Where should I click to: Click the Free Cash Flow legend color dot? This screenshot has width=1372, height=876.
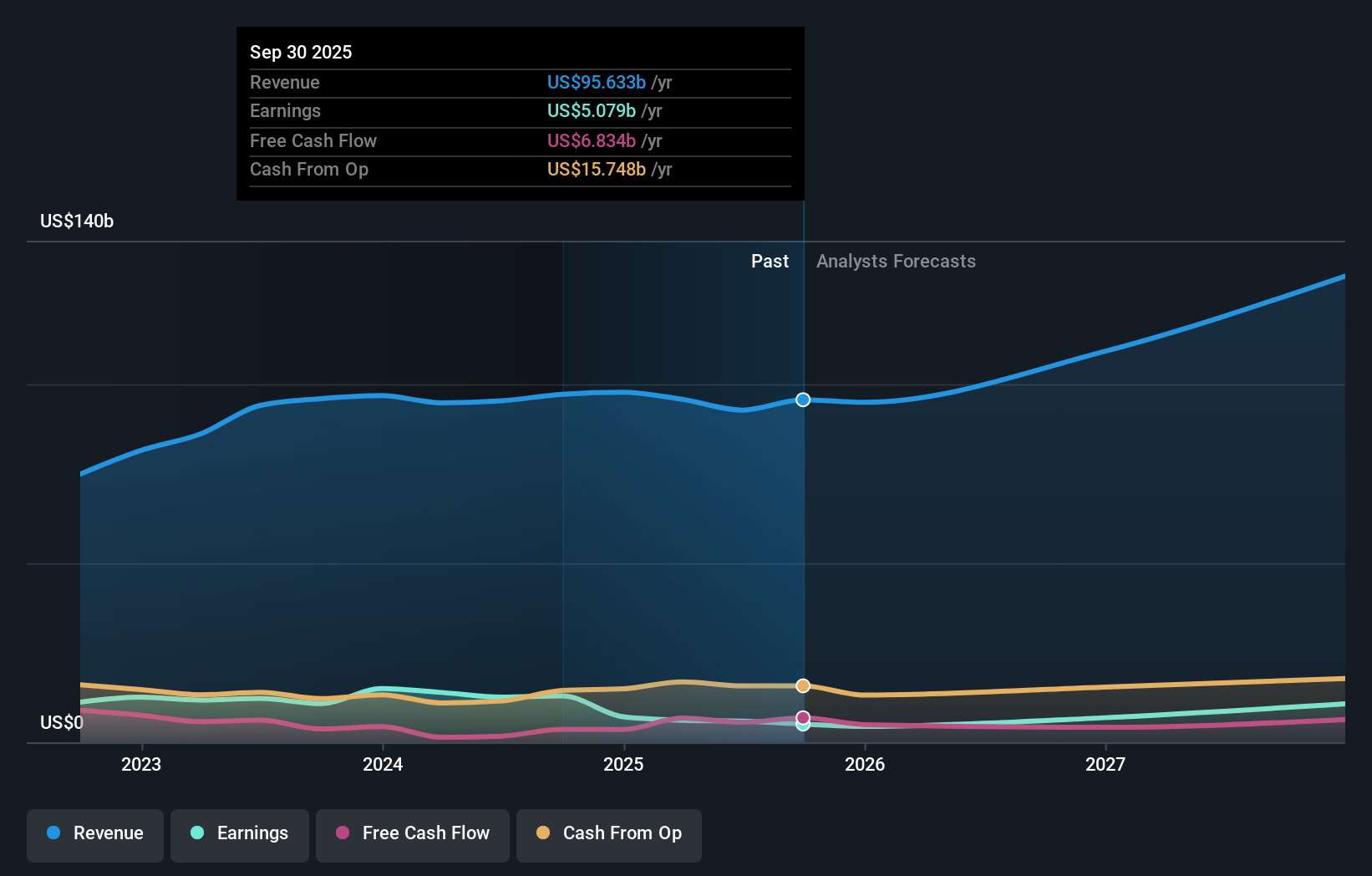pos(342,833)
